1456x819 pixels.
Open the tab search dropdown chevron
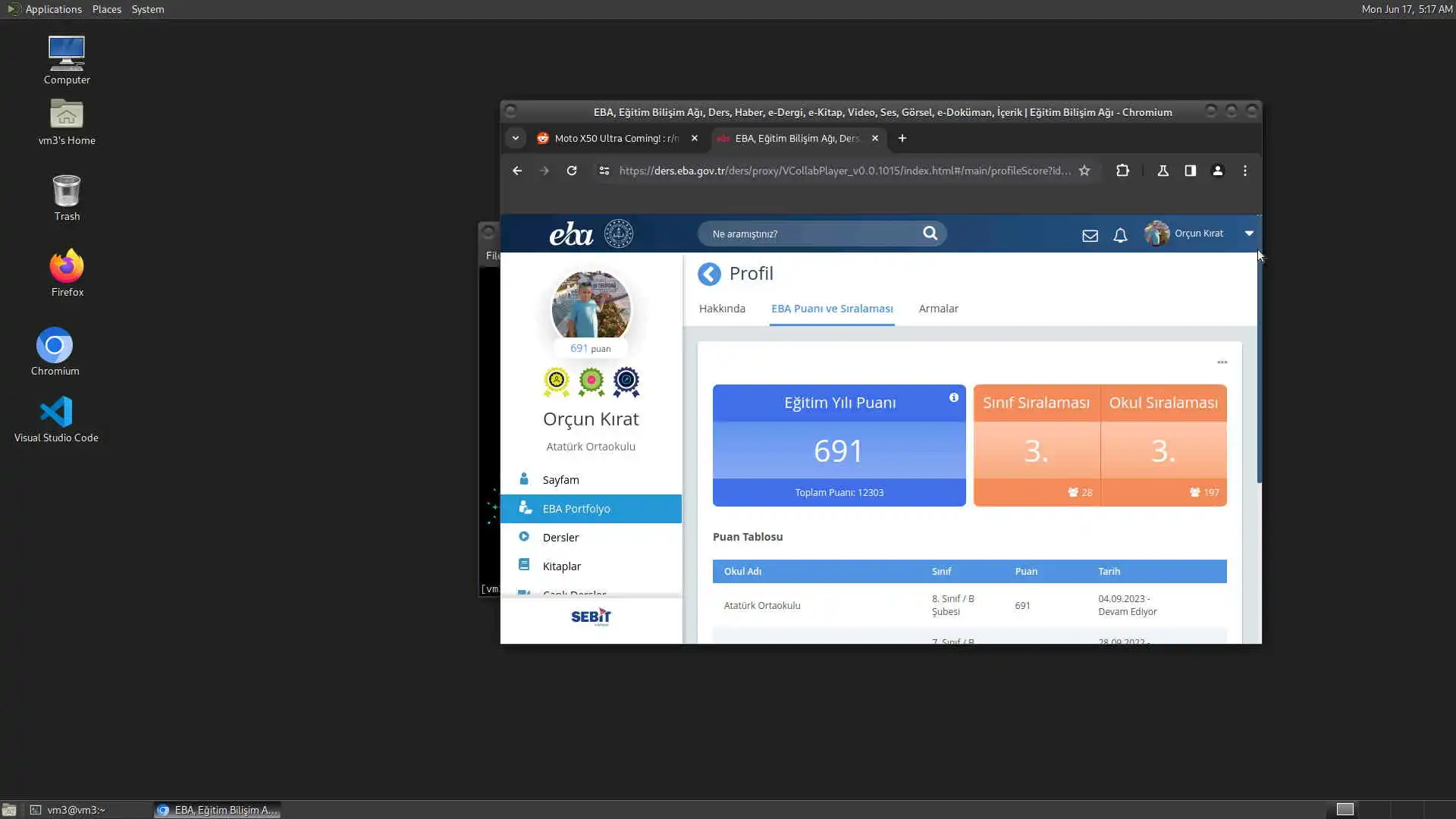pos(516,138)
